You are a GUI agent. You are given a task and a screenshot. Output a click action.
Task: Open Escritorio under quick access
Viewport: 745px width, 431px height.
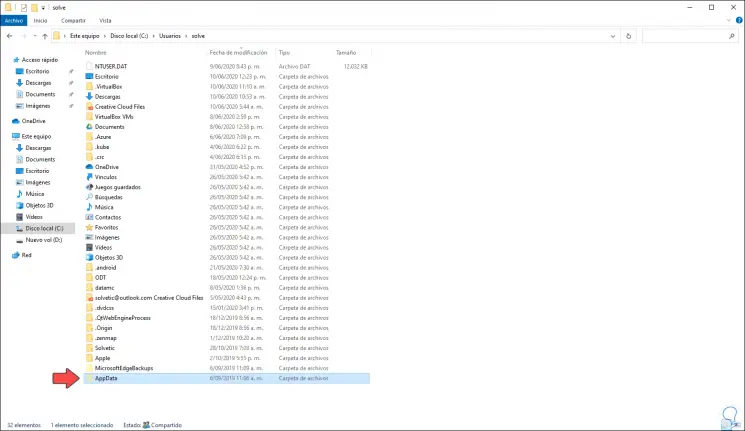tap(37, 71)
